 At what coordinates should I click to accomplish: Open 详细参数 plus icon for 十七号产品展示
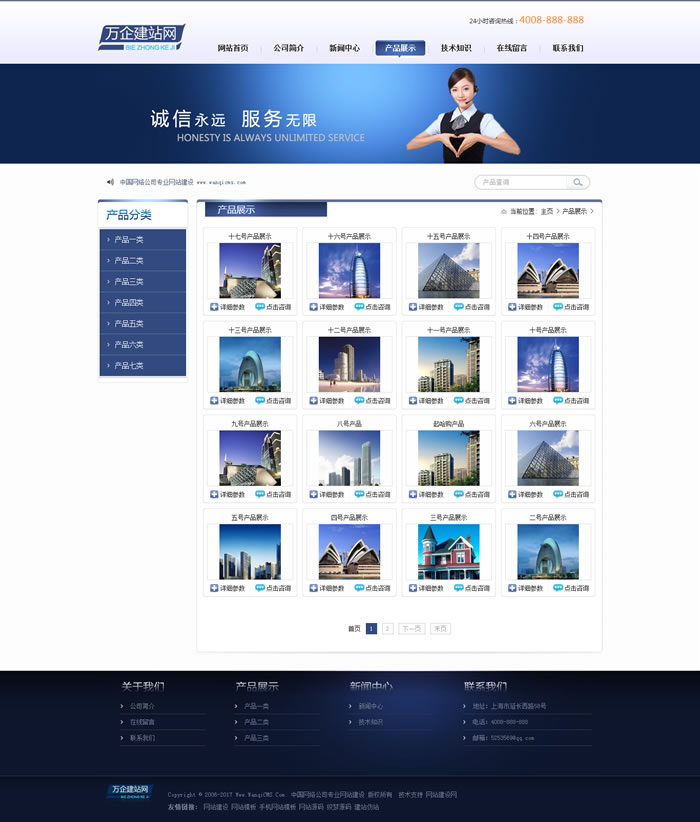pos(214,307)
